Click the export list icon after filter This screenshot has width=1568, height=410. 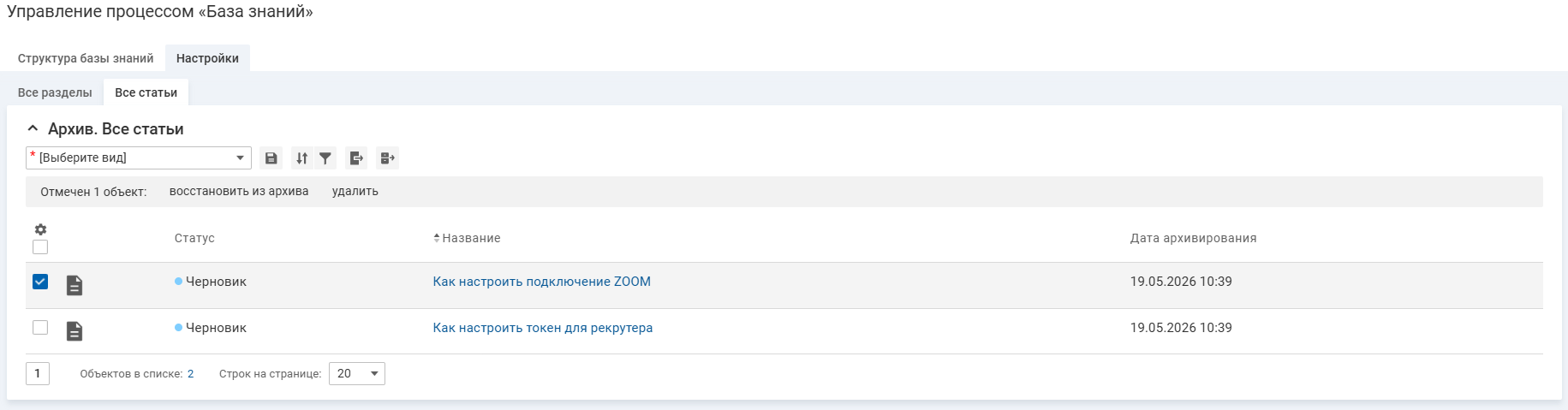coord(356,158)
